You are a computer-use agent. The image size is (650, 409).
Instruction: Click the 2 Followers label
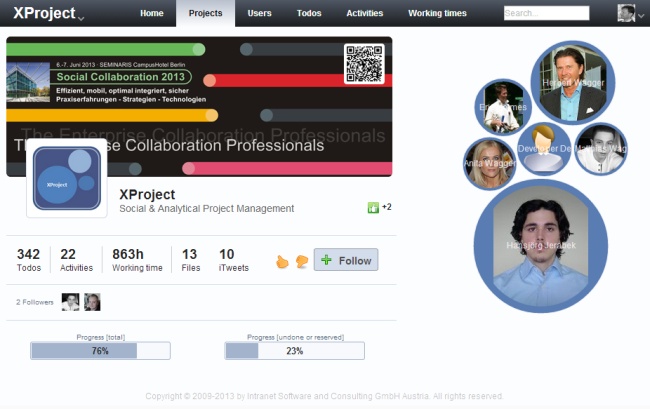tap(35, 302)
